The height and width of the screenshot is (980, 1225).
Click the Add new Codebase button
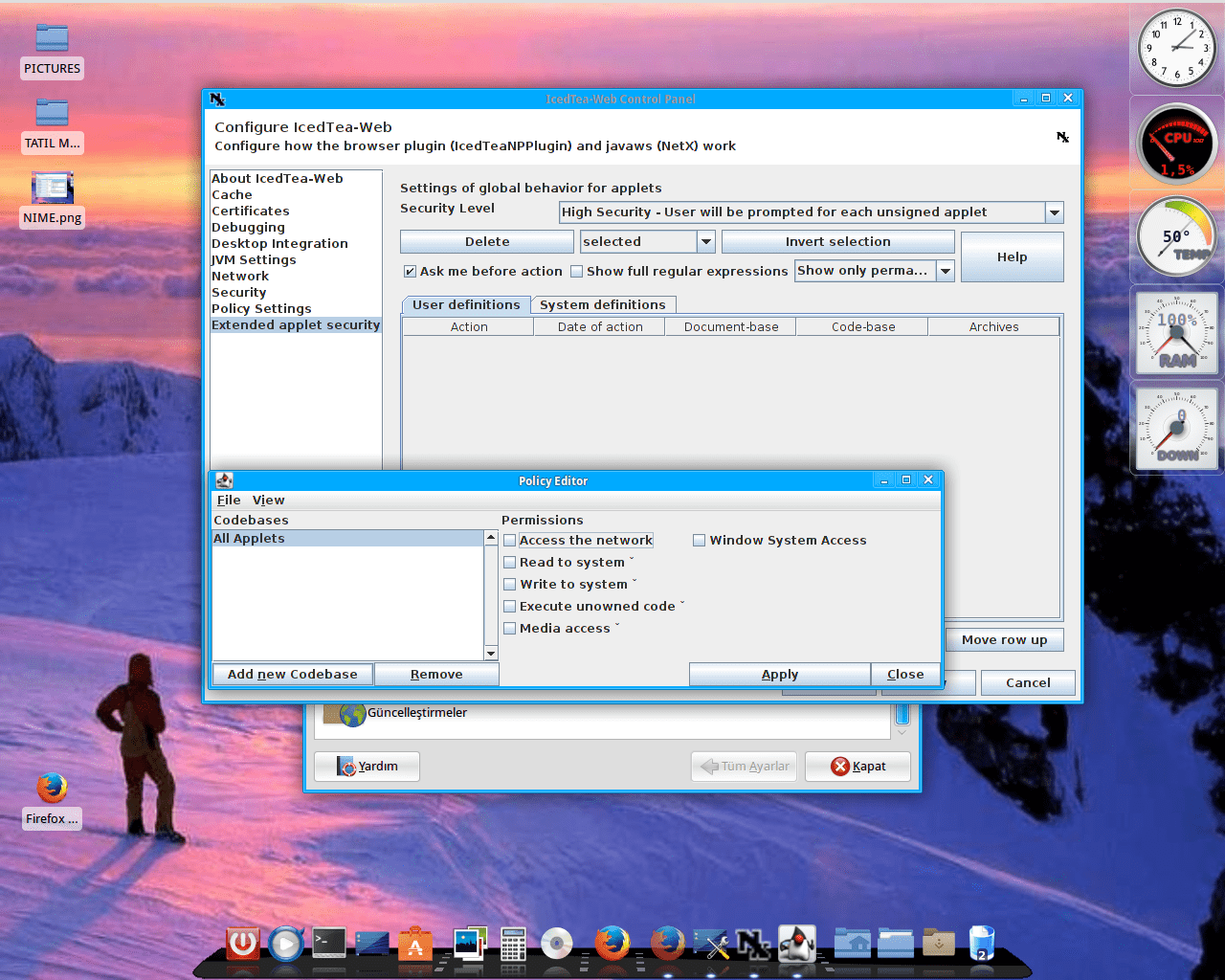click(292, 674)
